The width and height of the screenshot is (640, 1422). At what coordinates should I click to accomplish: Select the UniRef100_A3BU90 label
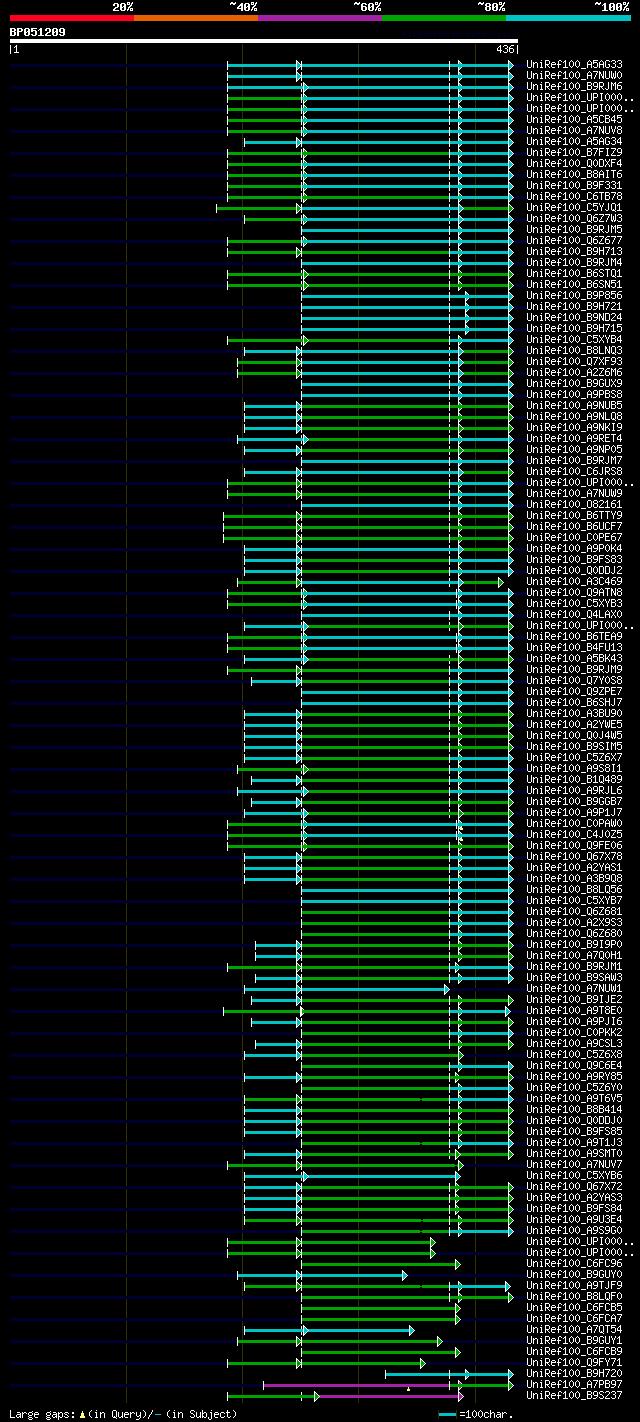tap(573, 713)
